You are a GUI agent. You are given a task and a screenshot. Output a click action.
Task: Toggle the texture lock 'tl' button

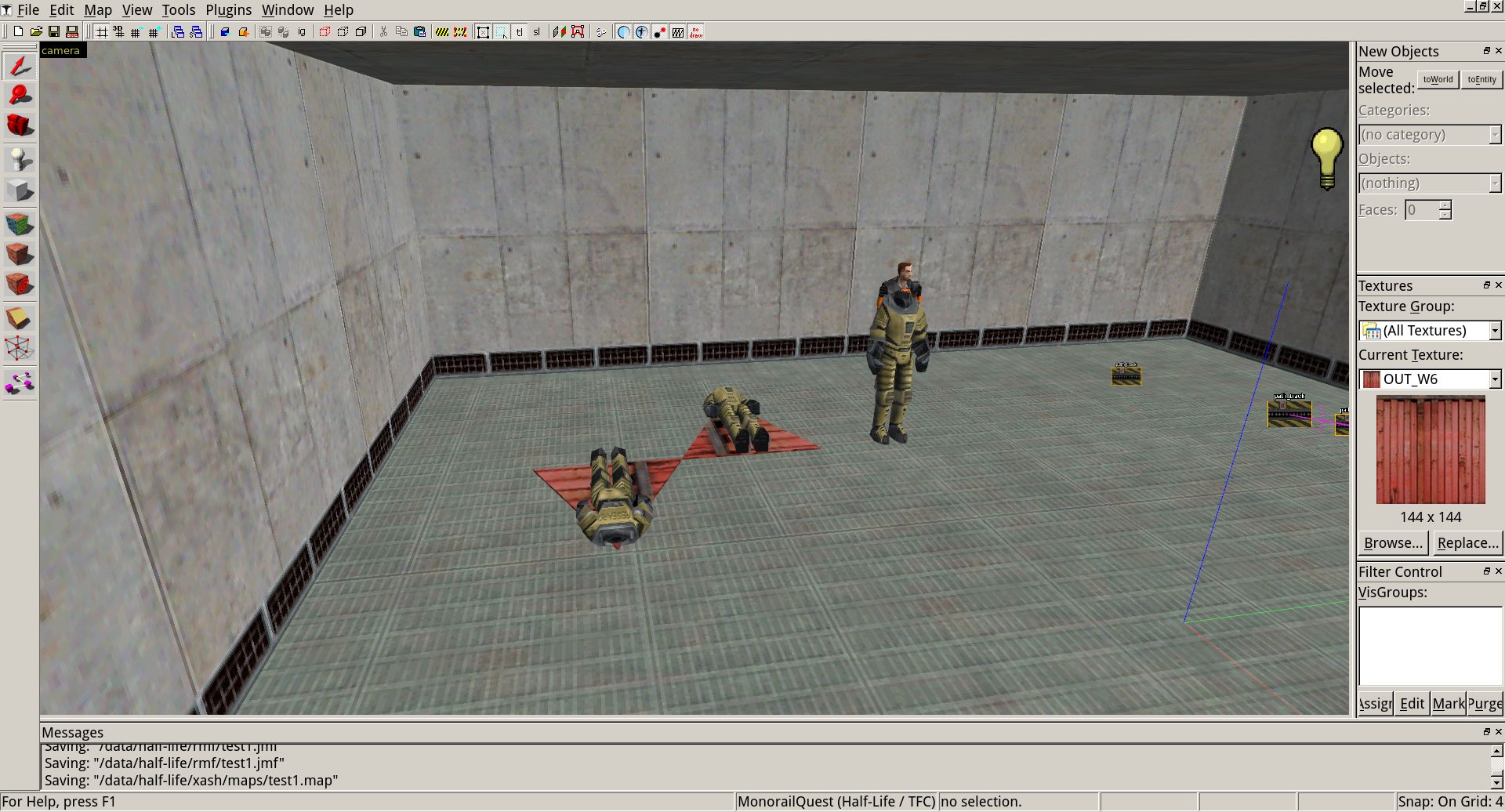(x=519, y=31)
